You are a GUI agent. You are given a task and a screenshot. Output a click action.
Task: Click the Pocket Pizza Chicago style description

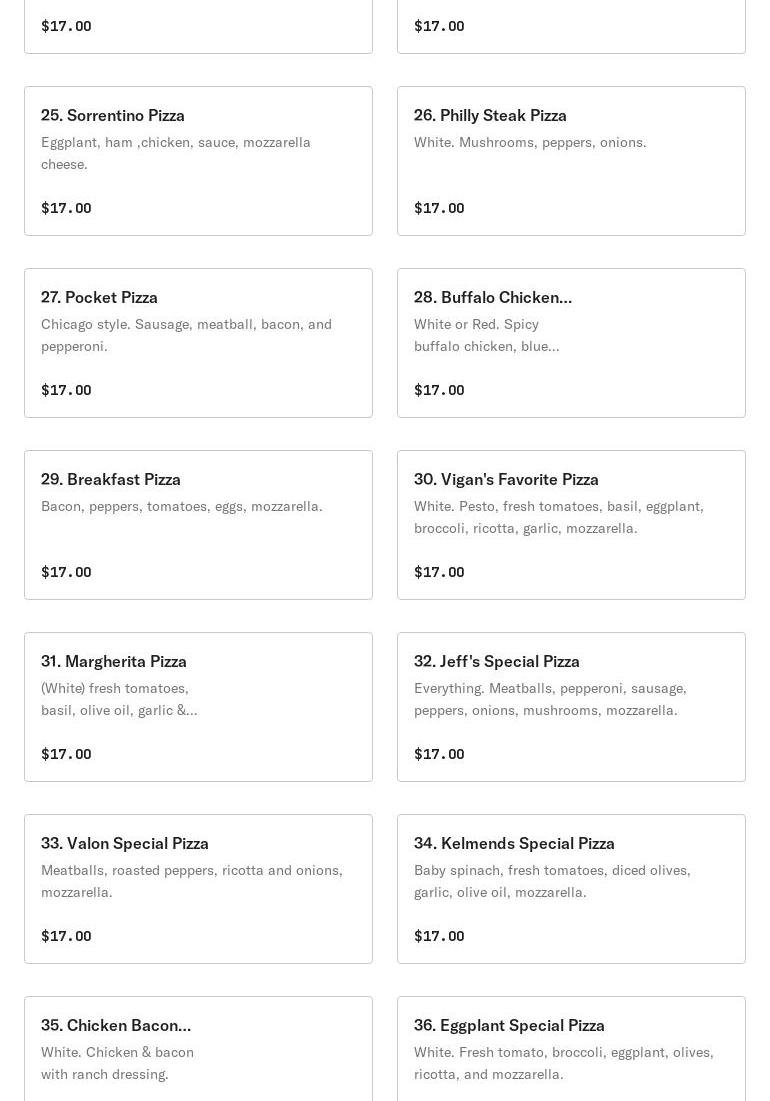point(186,335)
